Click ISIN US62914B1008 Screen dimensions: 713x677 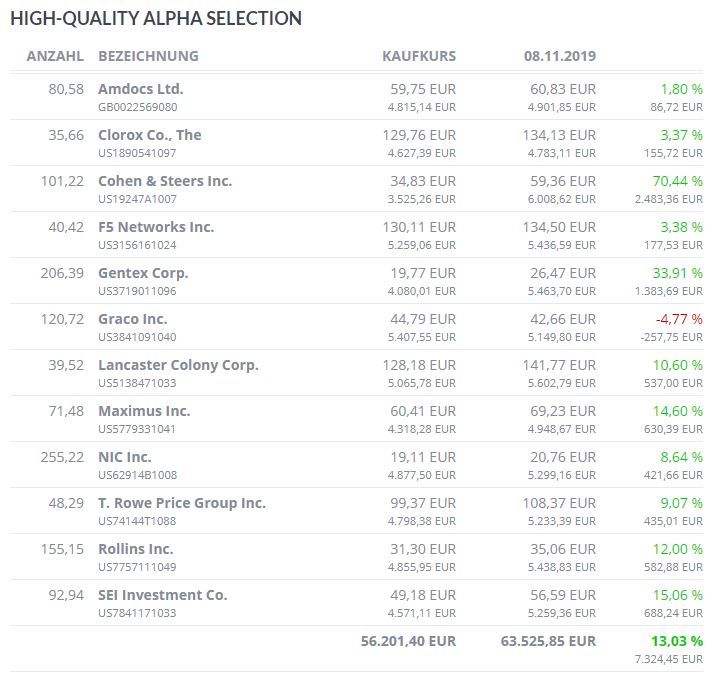coord(138,475)
